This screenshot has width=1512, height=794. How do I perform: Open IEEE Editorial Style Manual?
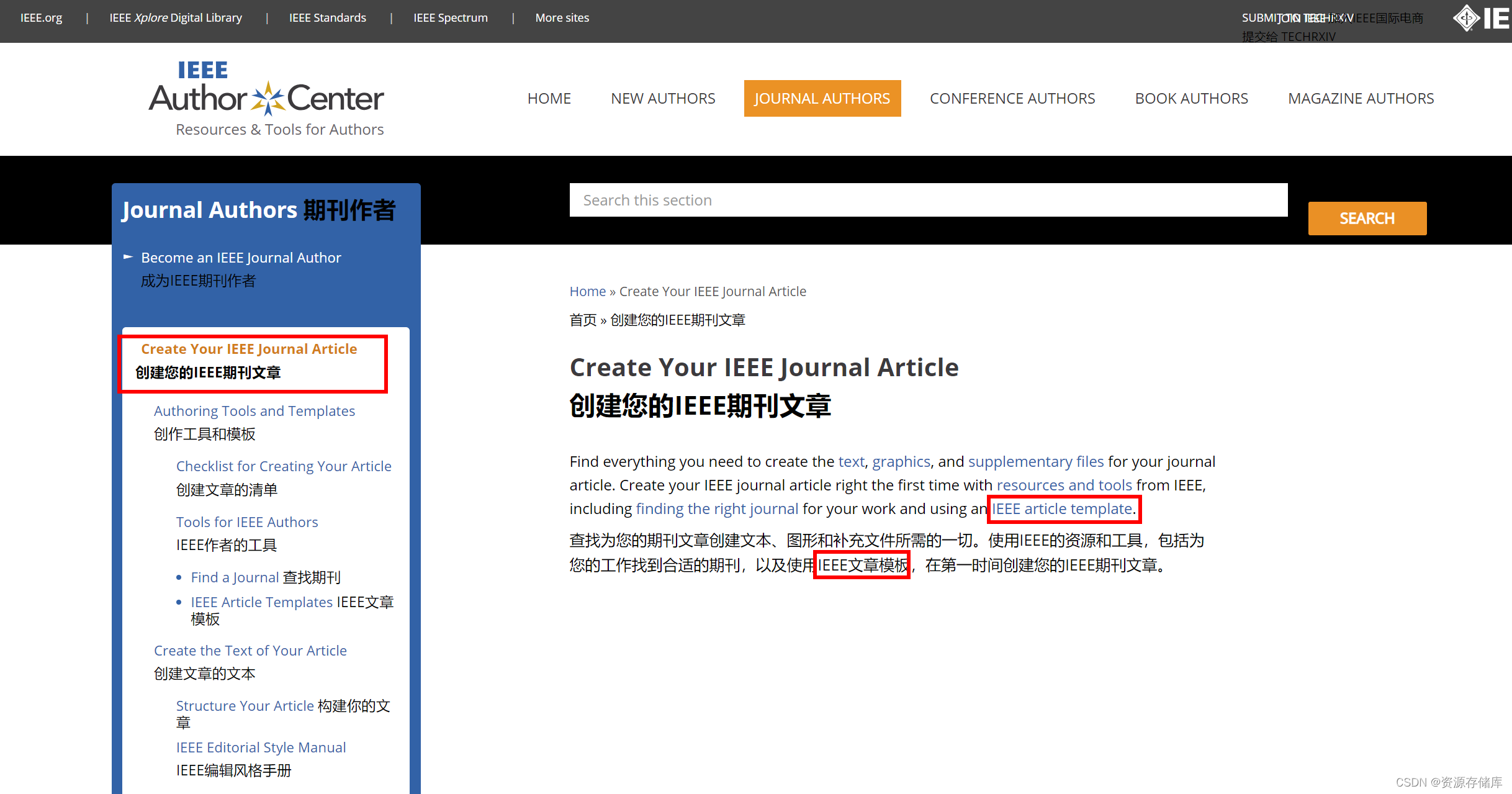pos(261,747)
